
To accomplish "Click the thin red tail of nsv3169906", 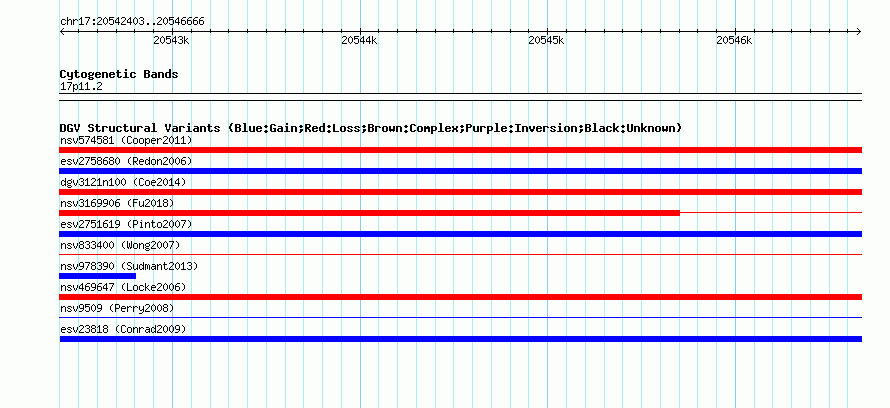I will coord(771,213).
